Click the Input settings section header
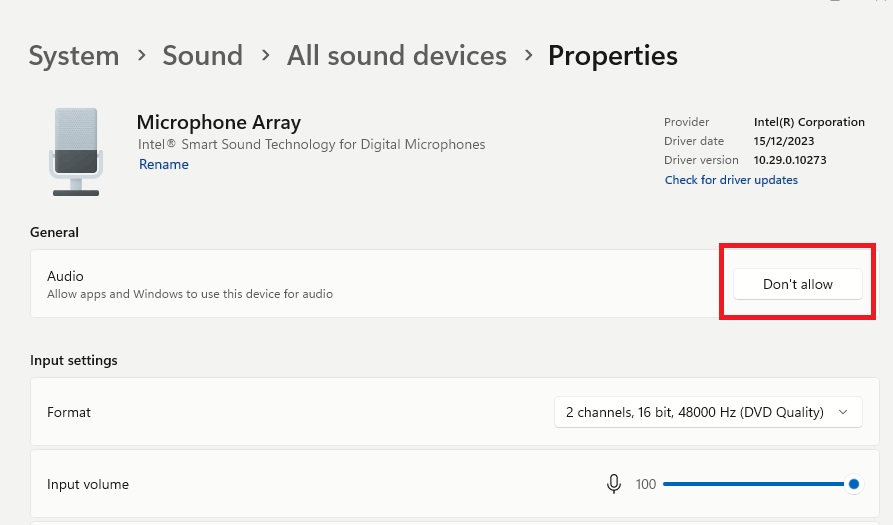Screen dimensions: 893x525 tap(74, 360)
